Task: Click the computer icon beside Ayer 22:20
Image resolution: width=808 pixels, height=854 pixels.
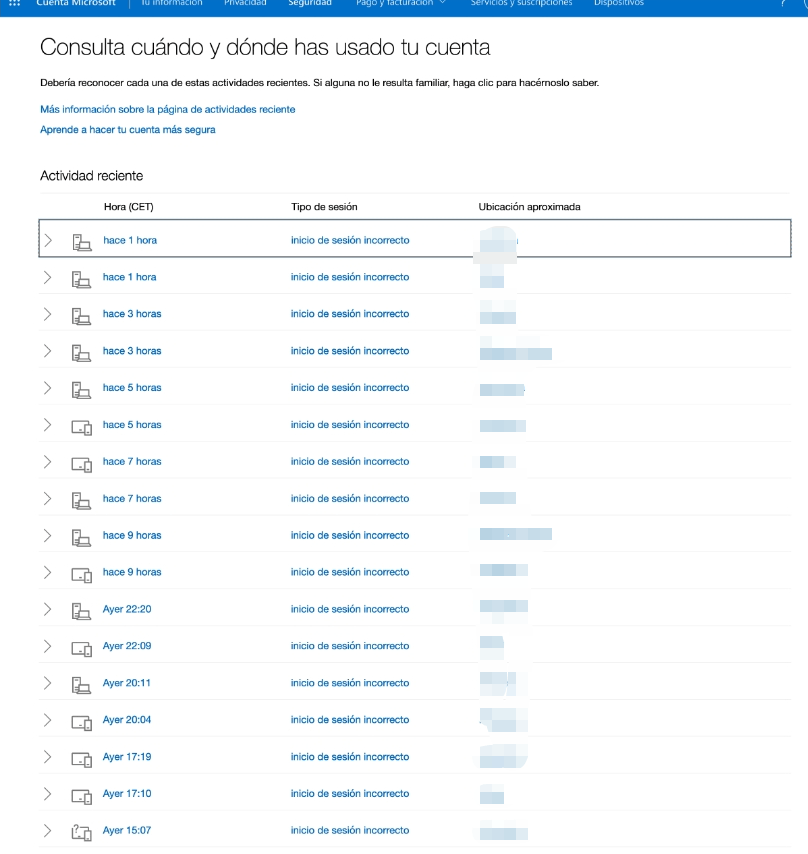Action: coord(82,611)
